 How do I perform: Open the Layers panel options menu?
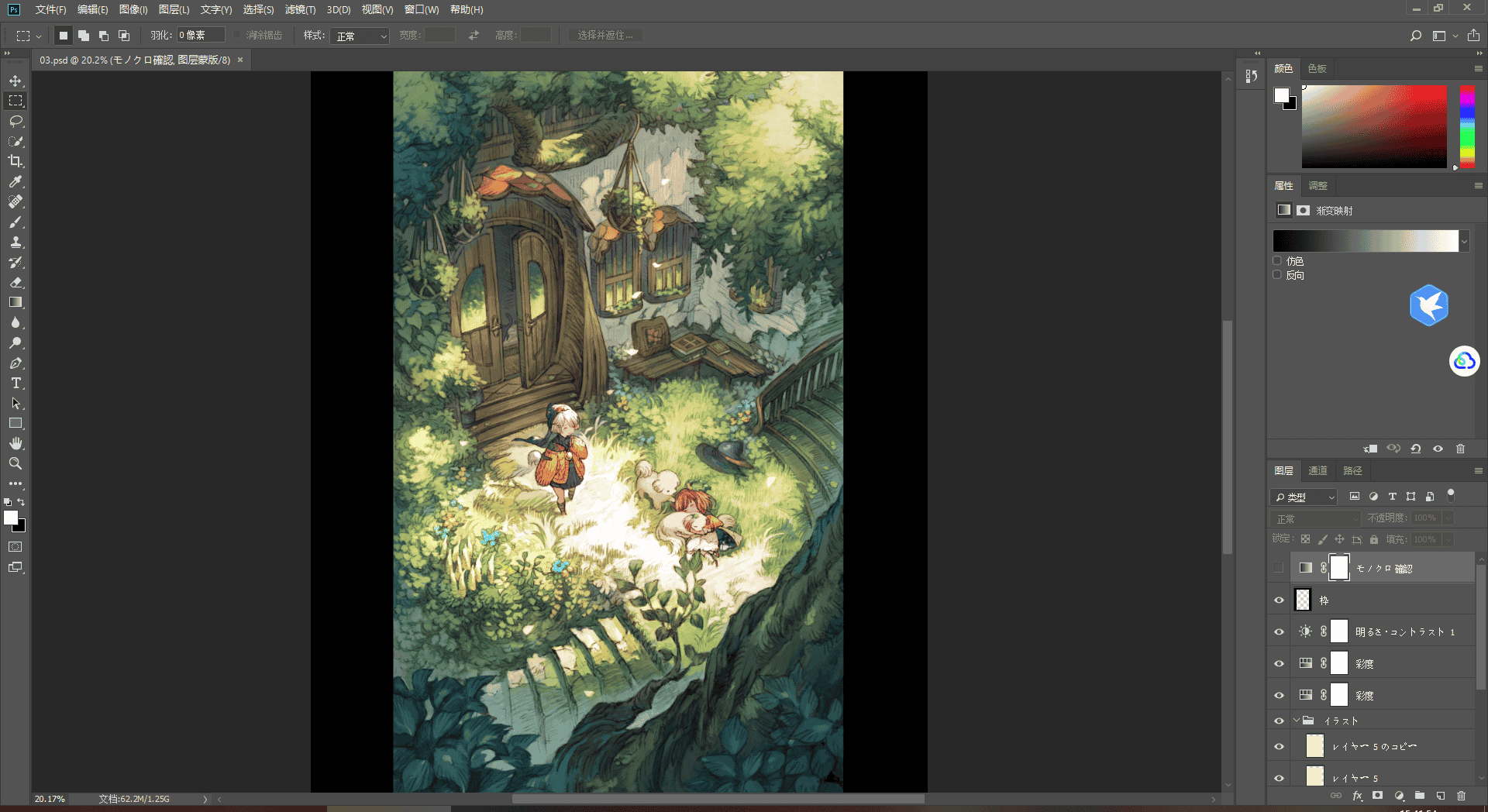click(x=1478, y=471)
